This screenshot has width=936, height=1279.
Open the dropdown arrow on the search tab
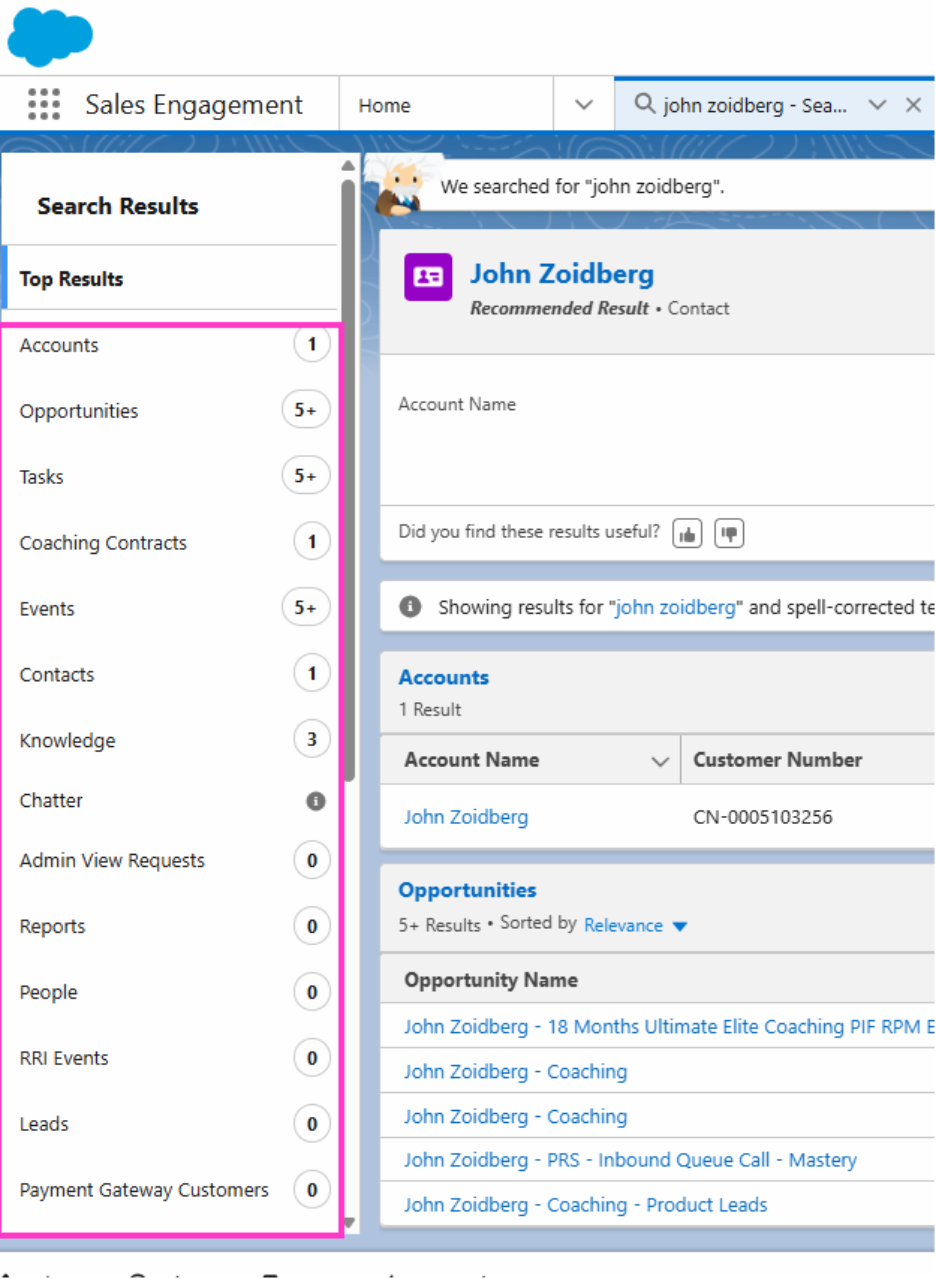coord(878,105)
